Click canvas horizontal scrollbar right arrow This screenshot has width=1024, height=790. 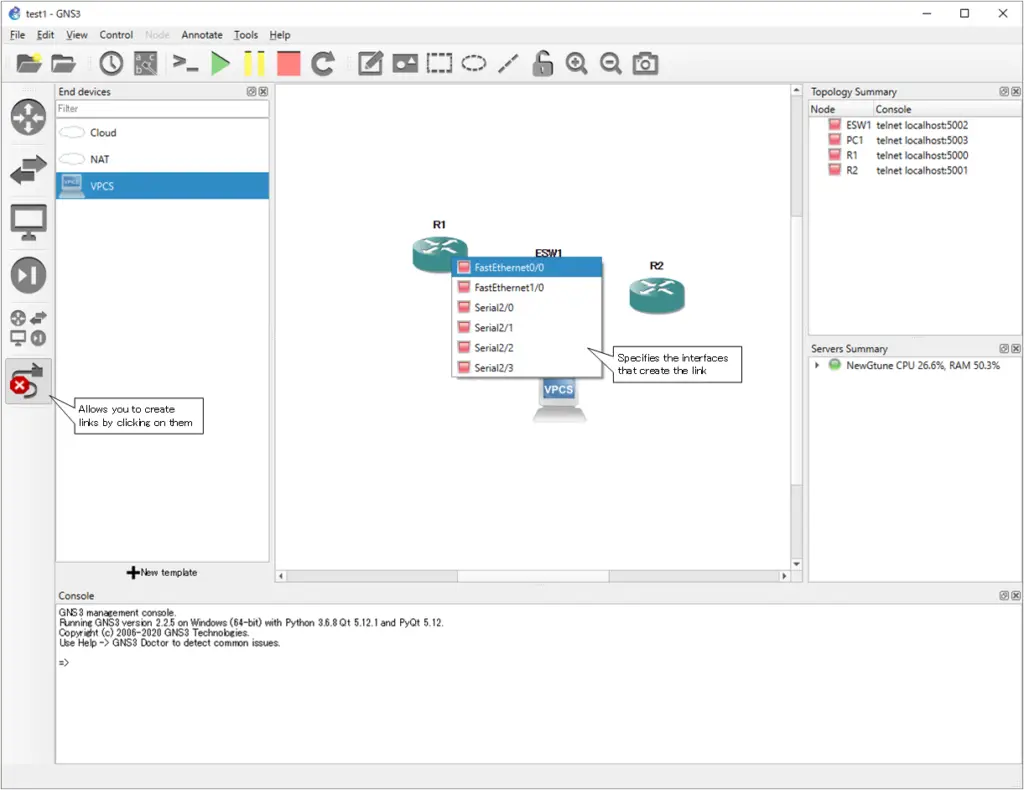784,576
